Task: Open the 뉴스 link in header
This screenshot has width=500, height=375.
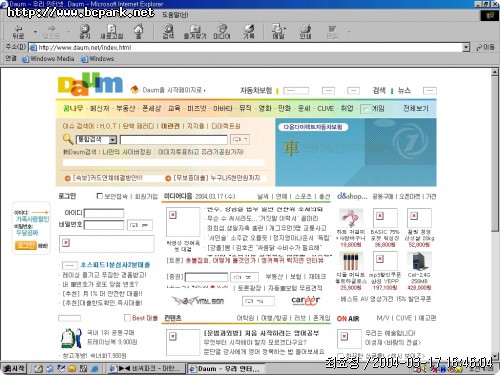Action: point(404,90)
